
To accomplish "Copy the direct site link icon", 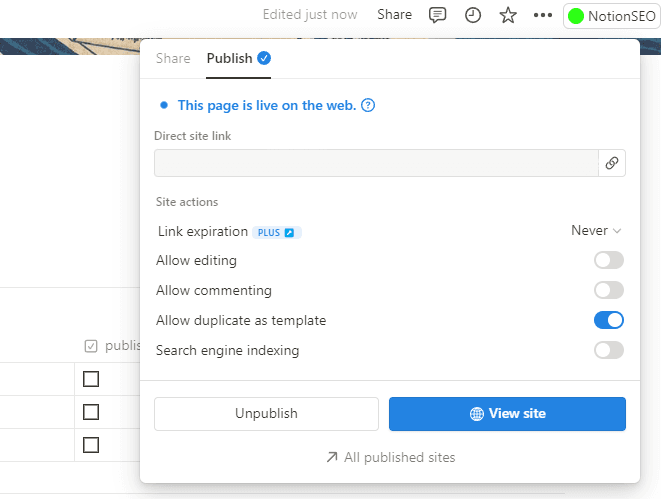I will coord(612,164).
